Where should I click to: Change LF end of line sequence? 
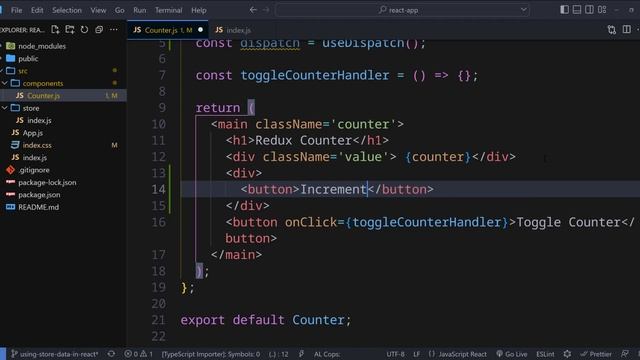[416, 354]
